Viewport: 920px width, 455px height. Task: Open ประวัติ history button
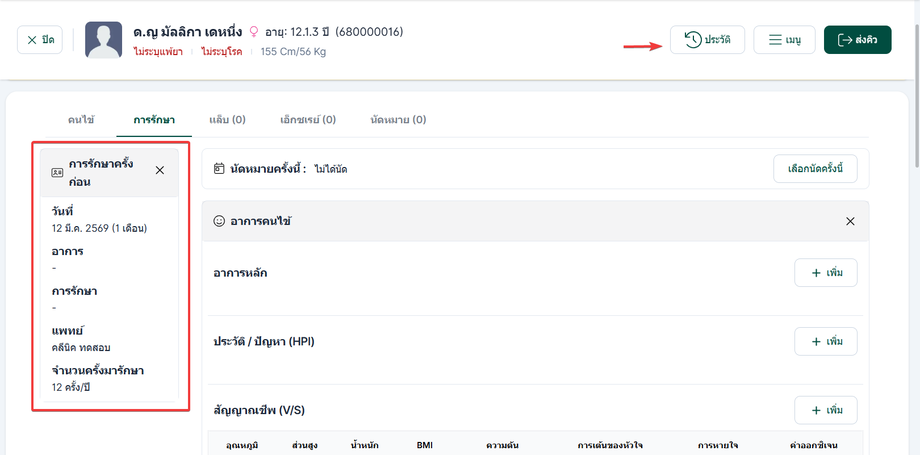pyautogui.click(x=707, y=40)
